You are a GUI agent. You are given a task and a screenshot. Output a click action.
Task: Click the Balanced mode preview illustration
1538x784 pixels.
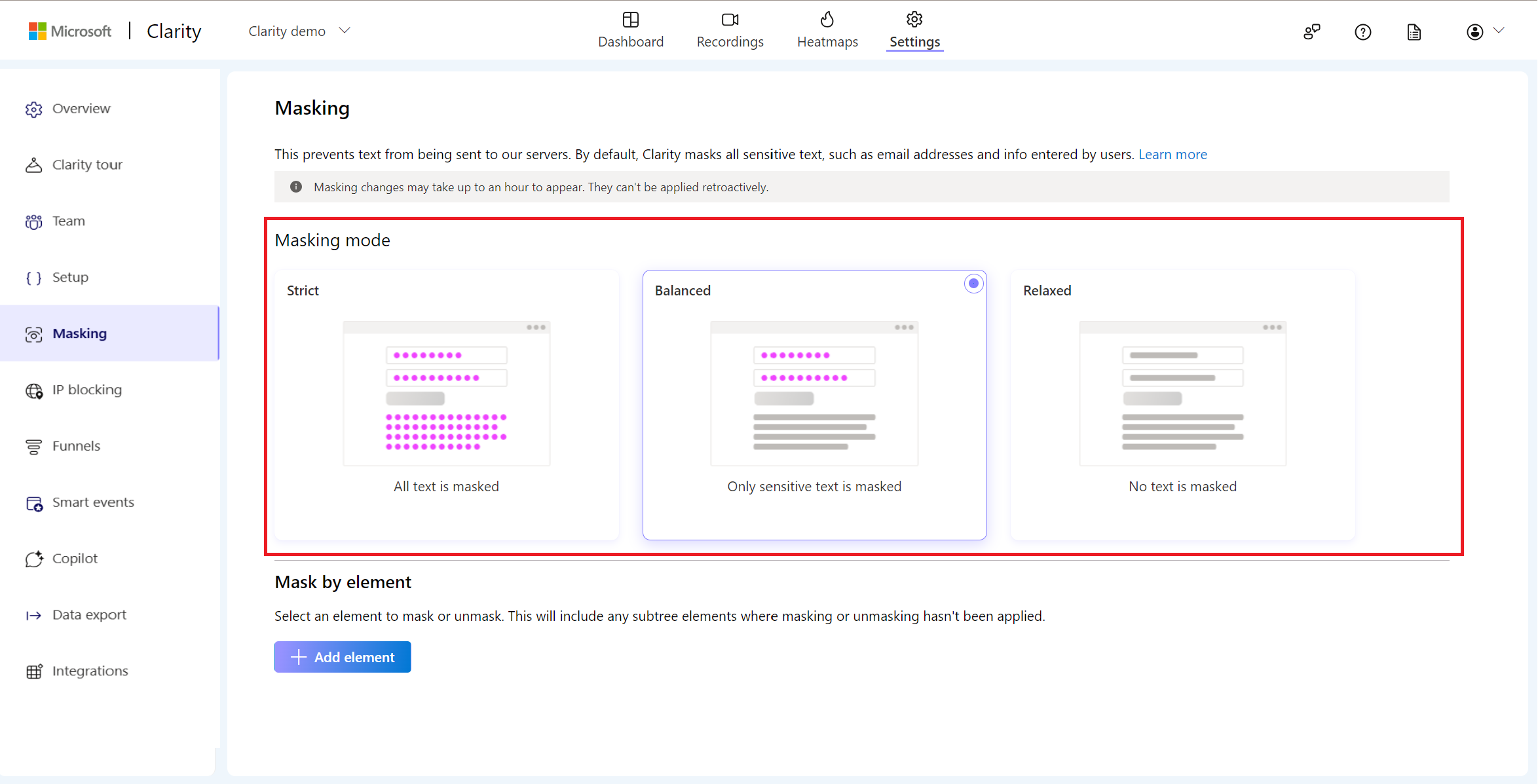[x=814, y=393]
